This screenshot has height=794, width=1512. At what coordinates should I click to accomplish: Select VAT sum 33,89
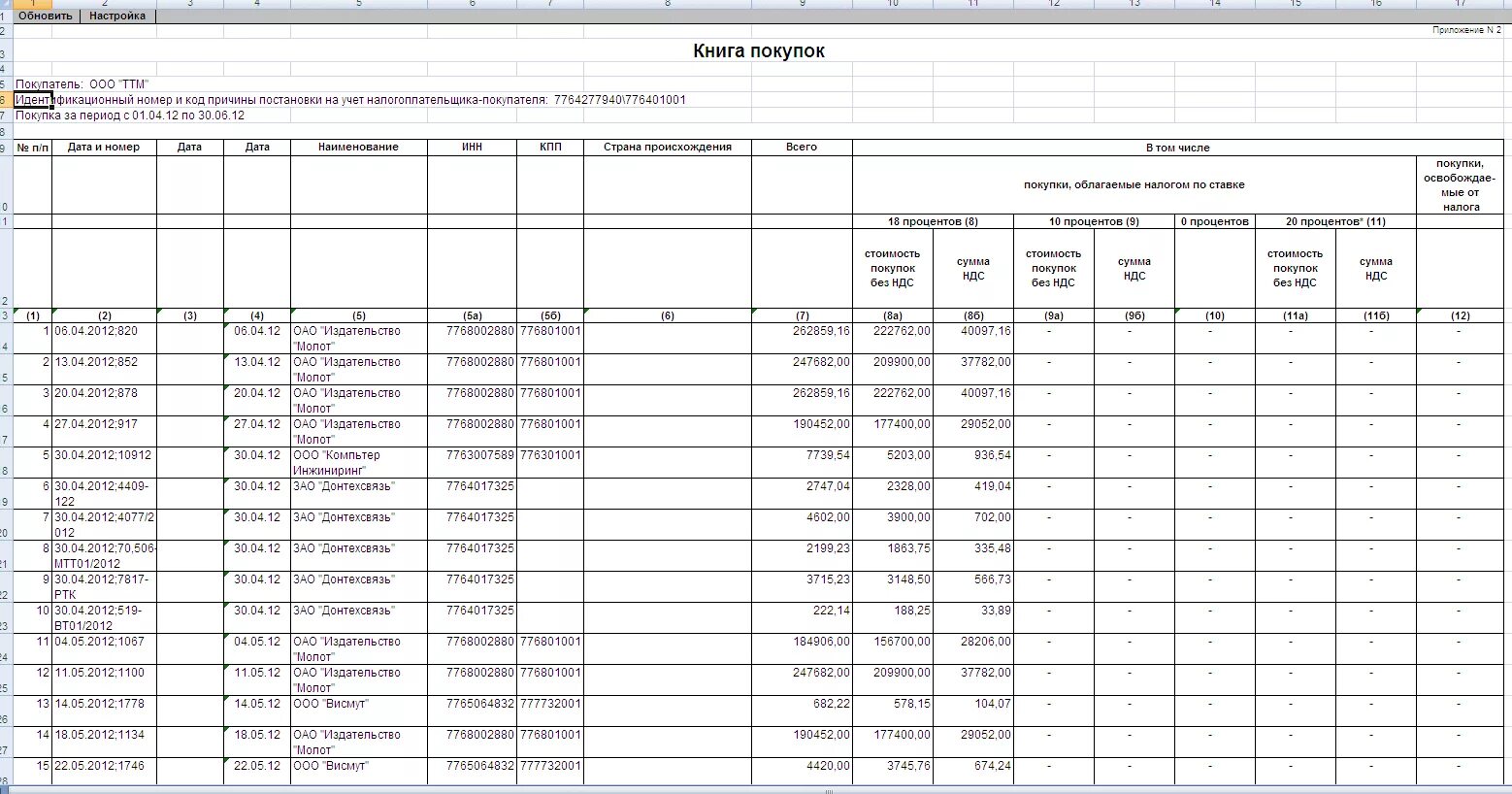pyautogui.click(x=973, y=618)
